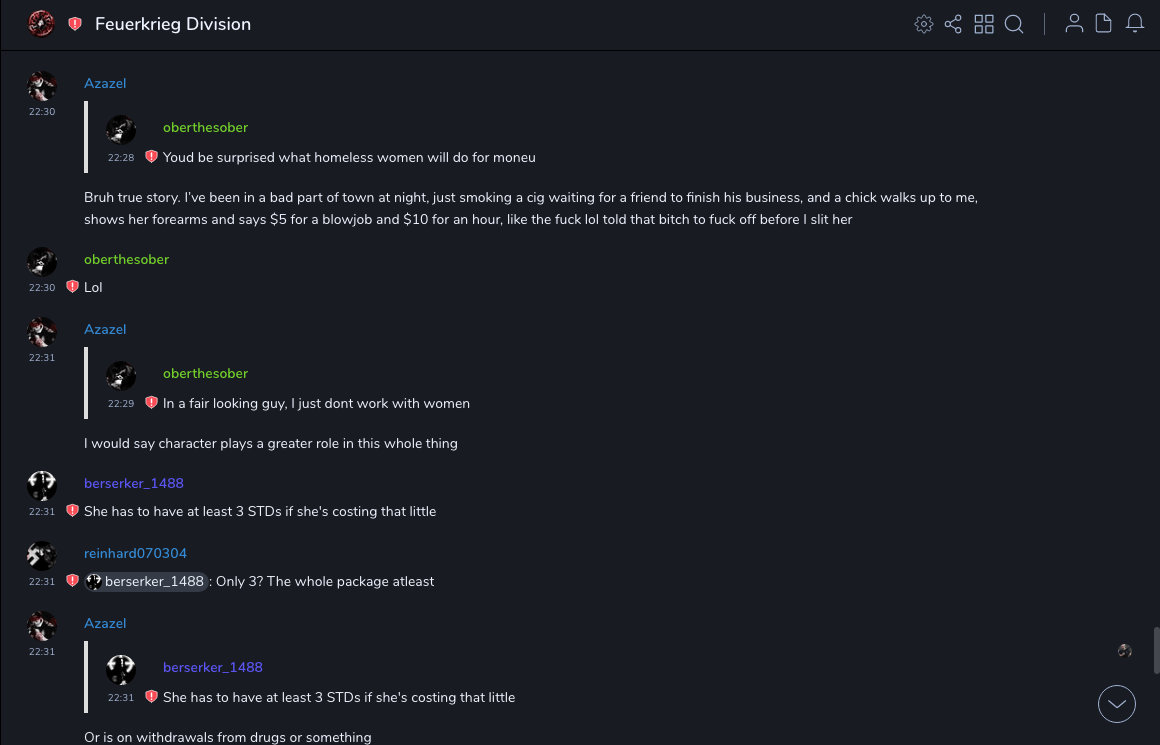
Task: Jump to latest with the down-chevron button
Action: pyautogui.click(x=1117, y=704)
